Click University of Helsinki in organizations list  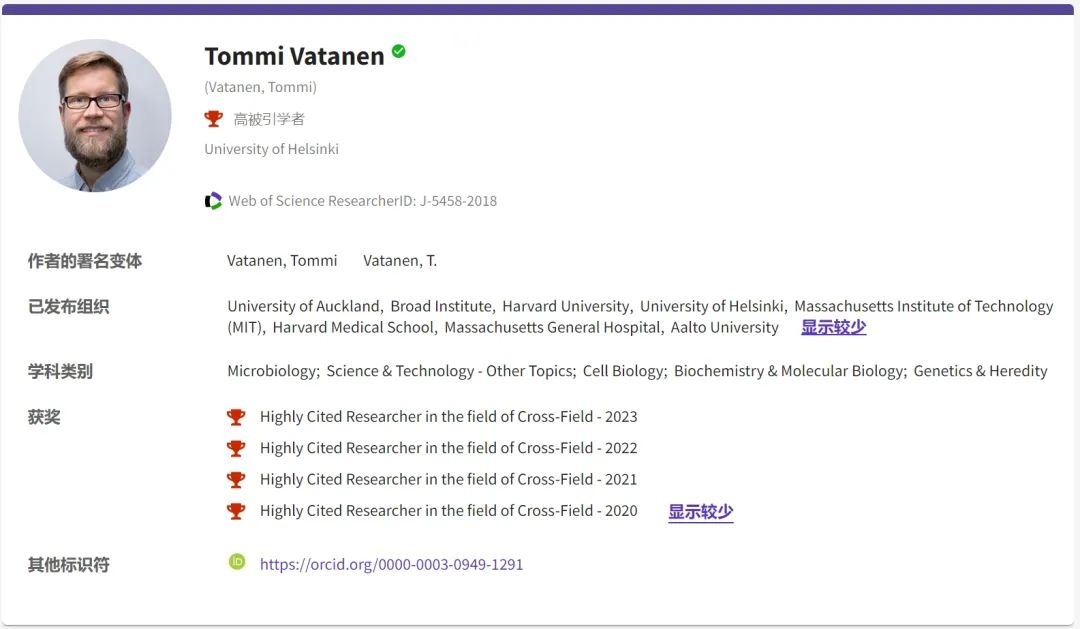pos(712,306)
